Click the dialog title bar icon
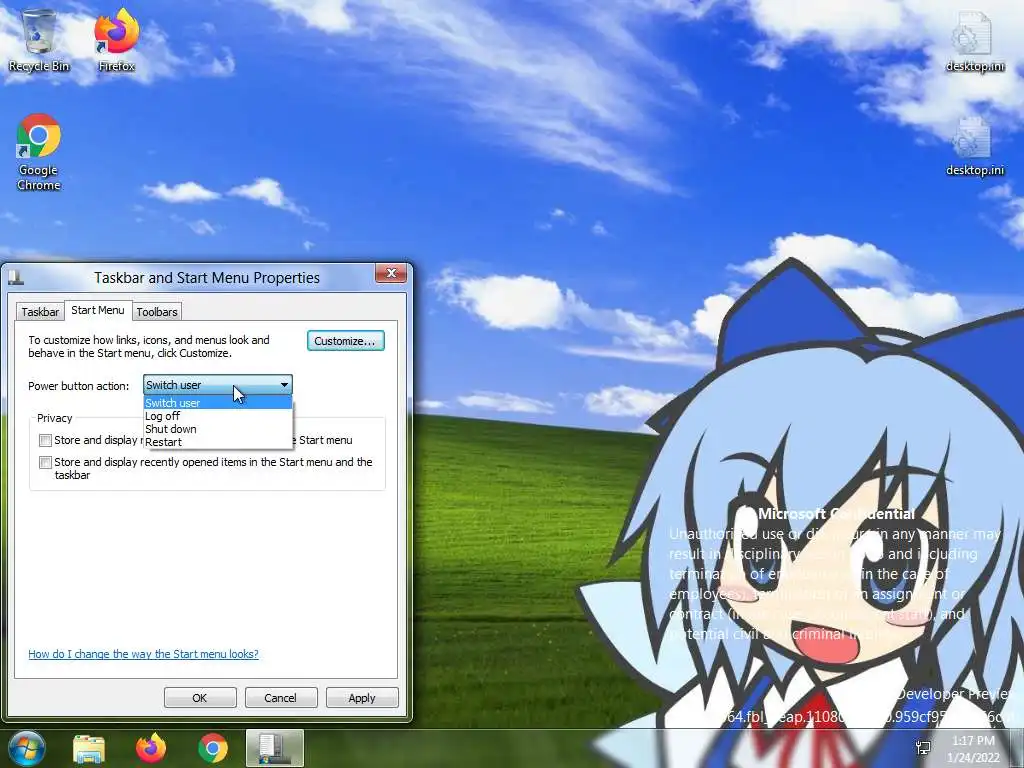Image resolution: width=1024 pixels, height=768 pixels. (x=16, y=278)
